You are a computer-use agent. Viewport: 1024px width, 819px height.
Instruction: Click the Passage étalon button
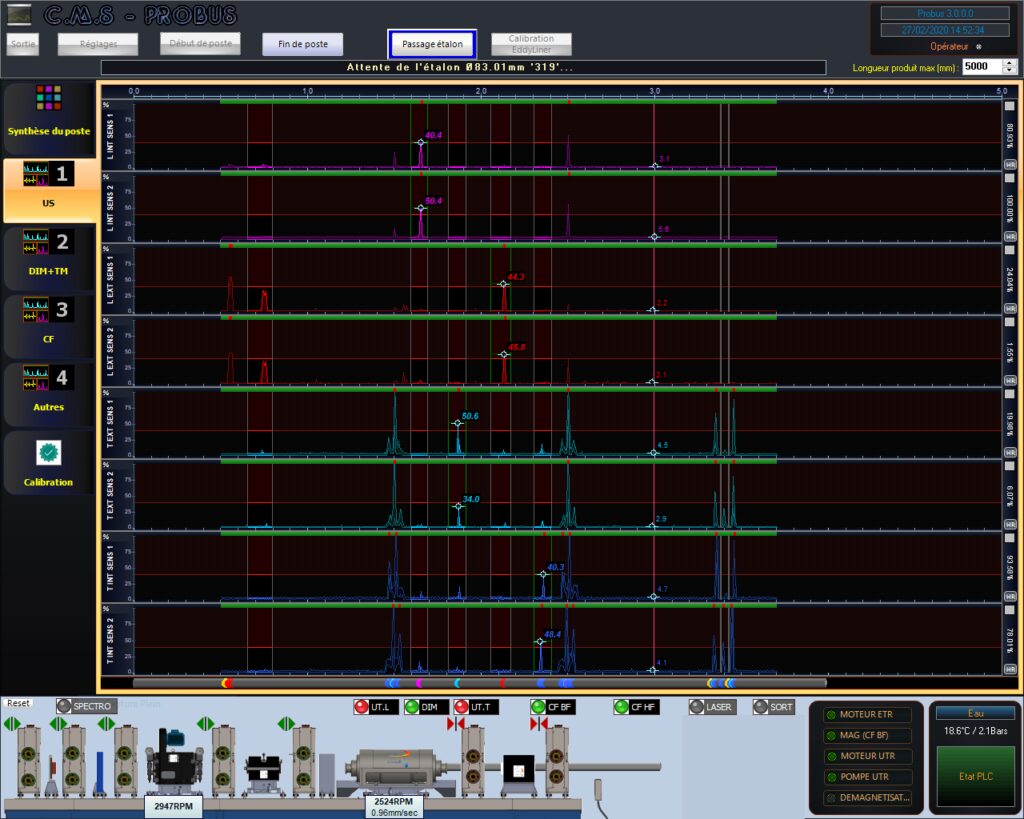click(x=432, y=44)
